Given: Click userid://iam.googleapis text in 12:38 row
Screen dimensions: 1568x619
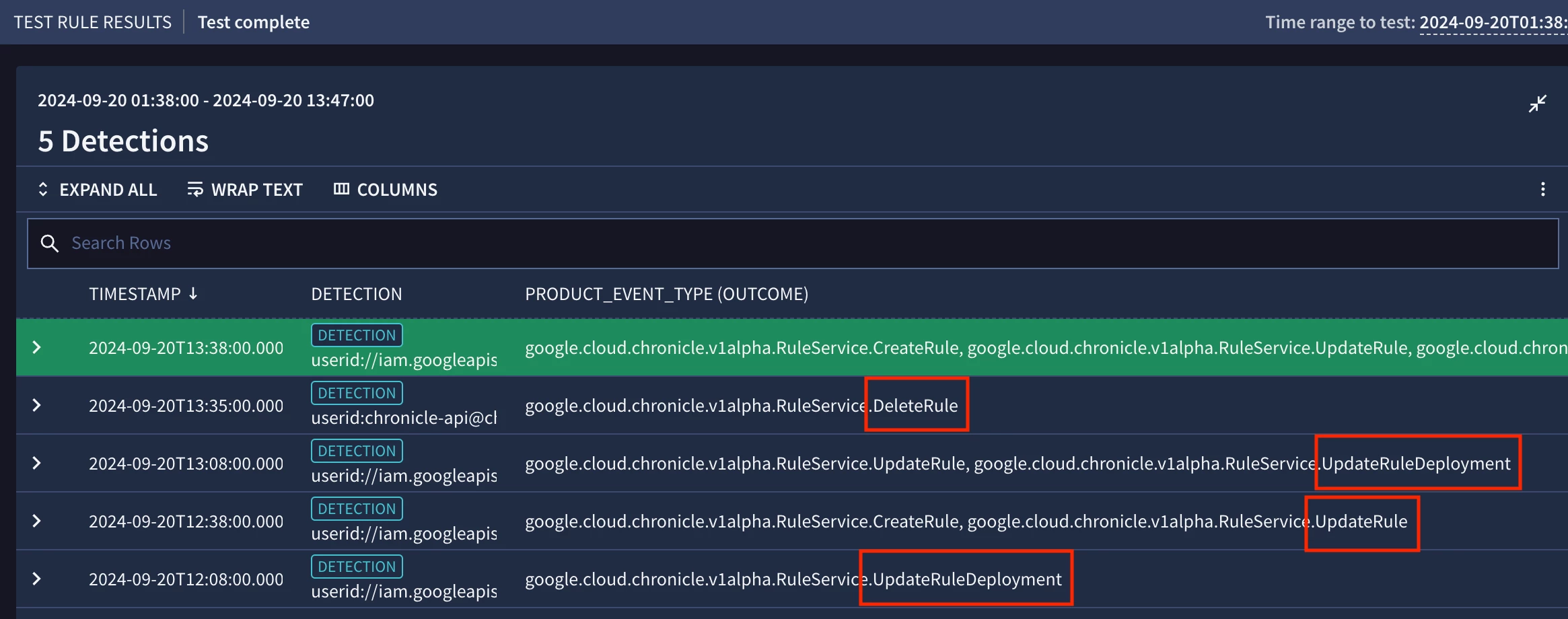Looking at the screenshot, I should pos(404,534).
